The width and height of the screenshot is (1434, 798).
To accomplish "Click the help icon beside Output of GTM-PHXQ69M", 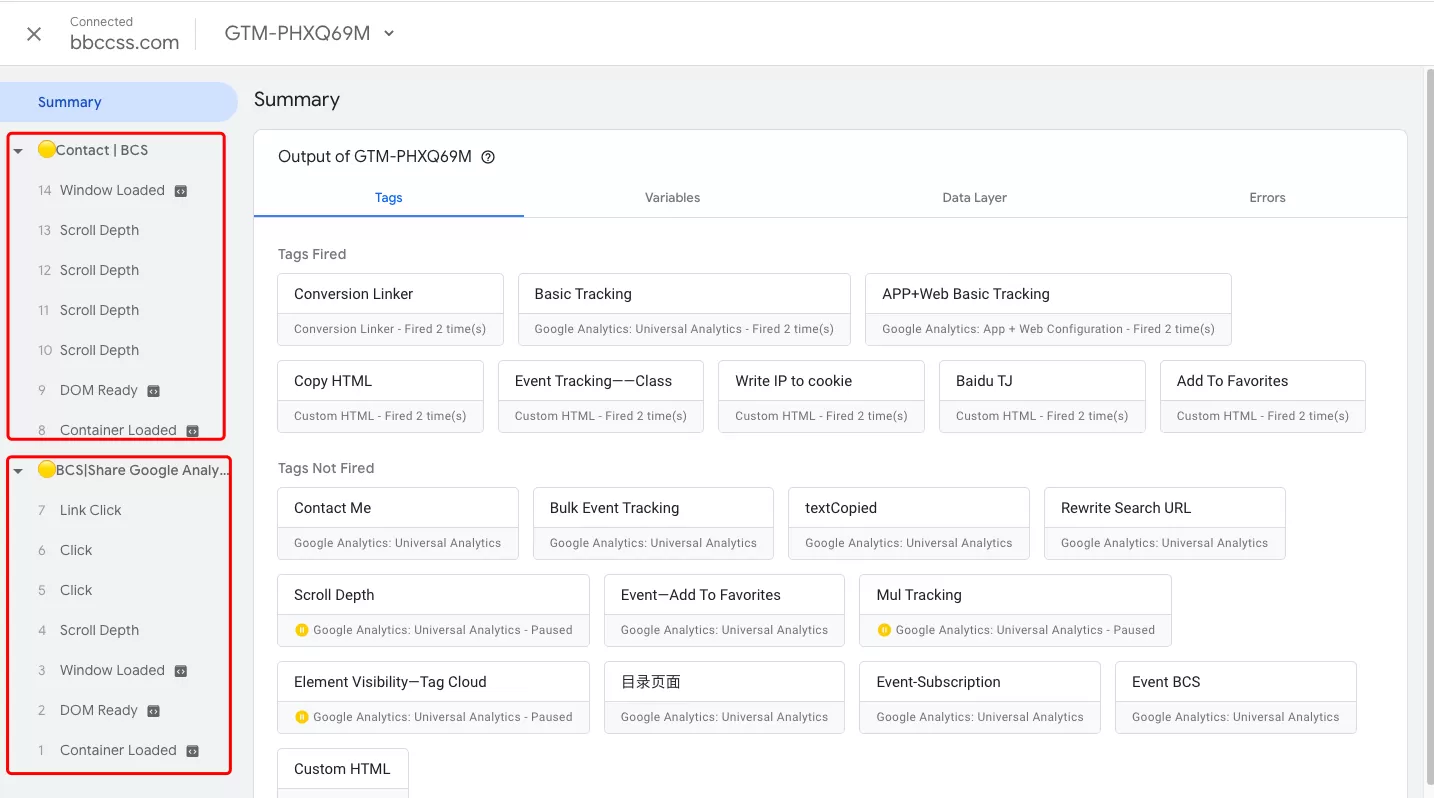I will tap(488, 157).
